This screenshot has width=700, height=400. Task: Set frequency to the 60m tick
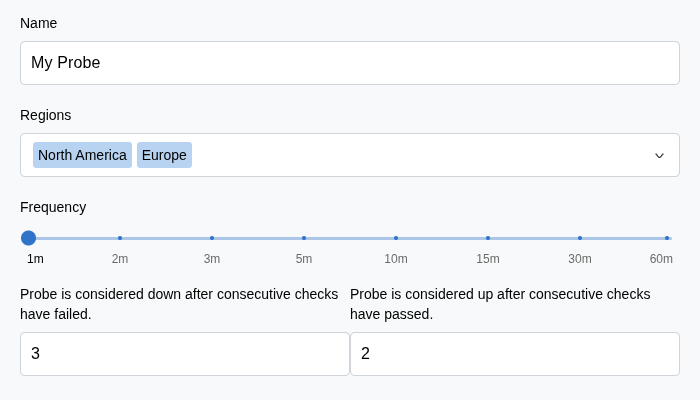point(667,238)
